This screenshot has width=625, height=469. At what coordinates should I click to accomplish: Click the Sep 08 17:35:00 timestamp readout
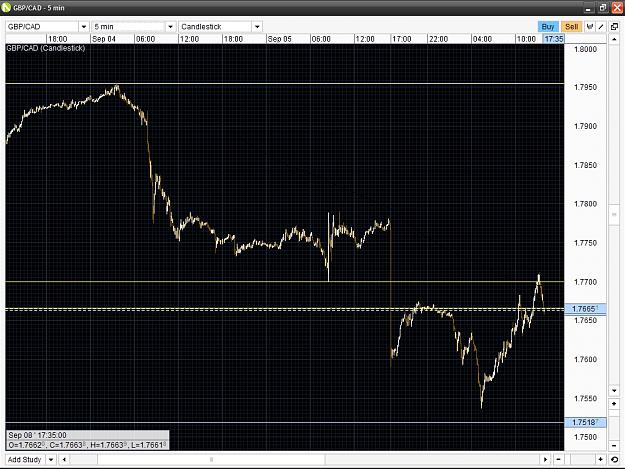(x=37, y=435)
